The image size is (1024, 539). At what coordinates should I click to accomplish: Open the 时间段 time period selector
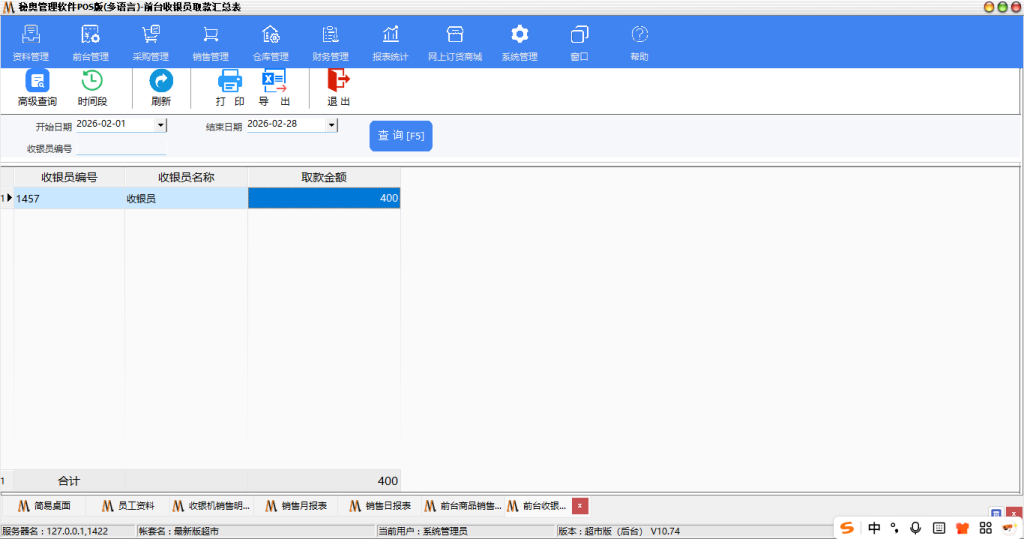tap(92, 82)
